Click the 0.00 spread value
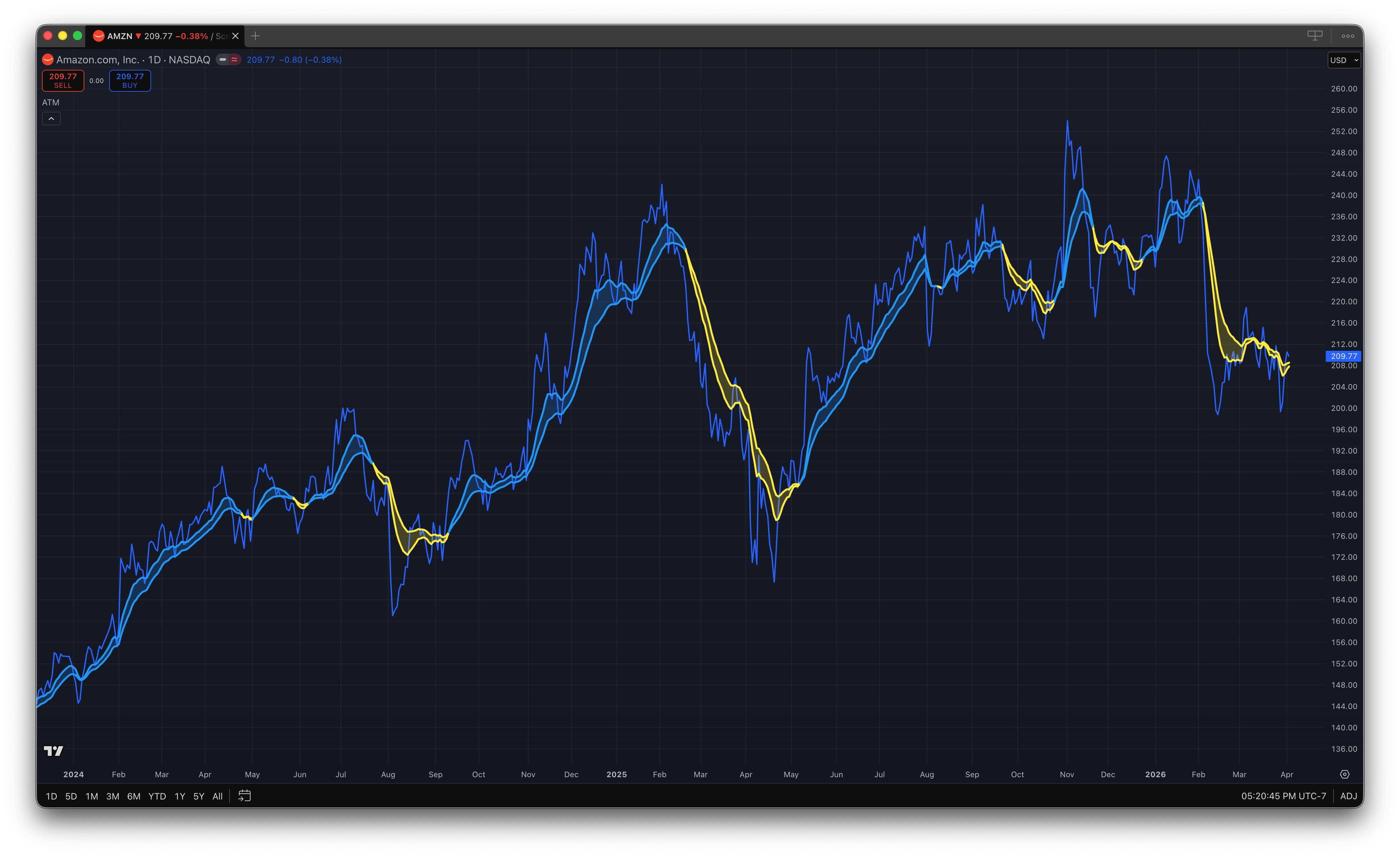The height and width of the screenshot is (856, 1400). pos(97,81)
